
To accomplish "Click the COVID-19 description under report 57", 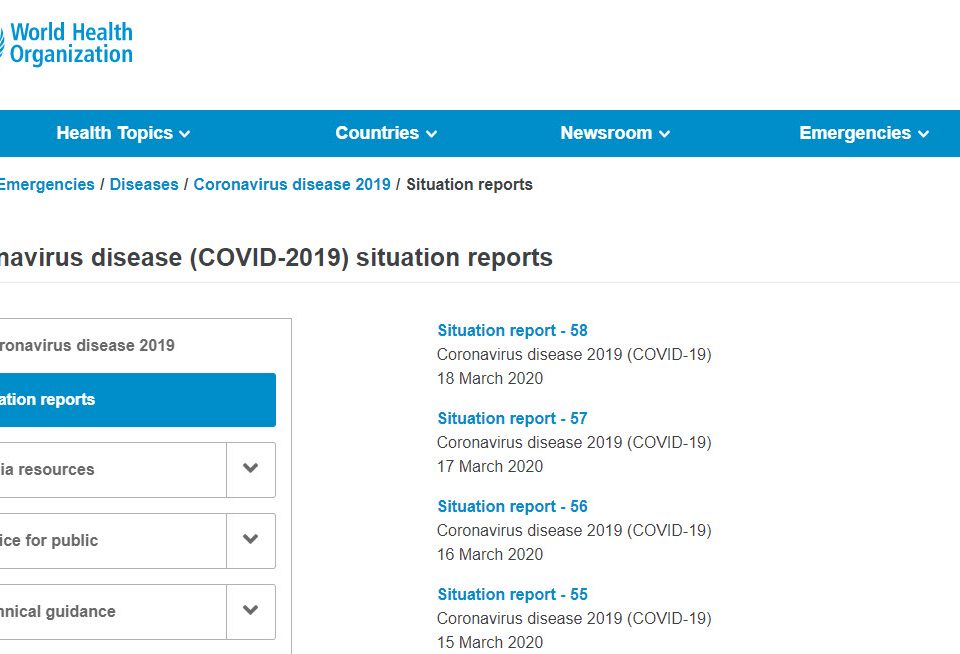I will (574, 443).
